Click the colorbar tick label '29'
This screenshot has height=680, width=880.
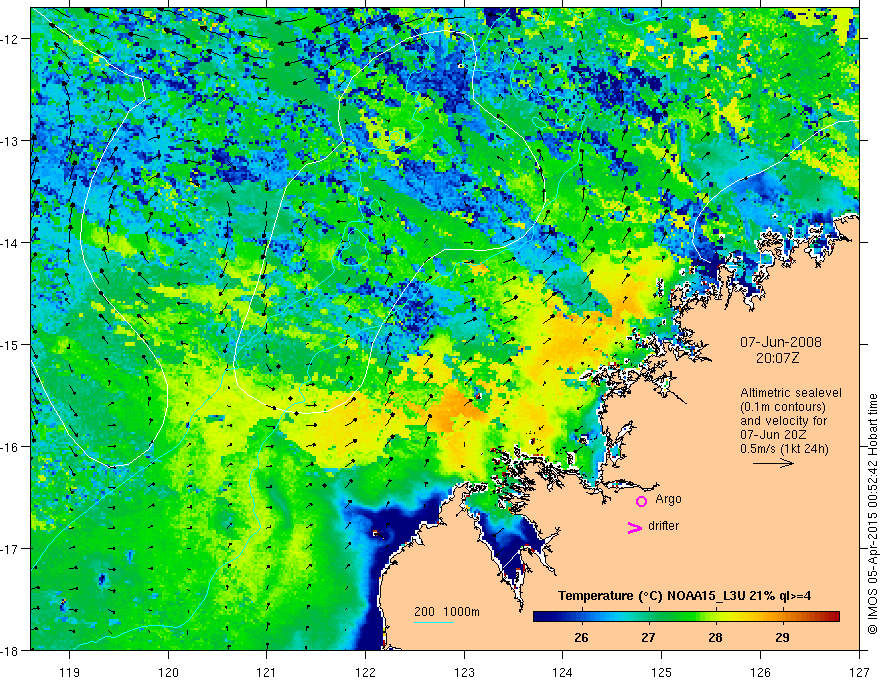click(782, 637)
